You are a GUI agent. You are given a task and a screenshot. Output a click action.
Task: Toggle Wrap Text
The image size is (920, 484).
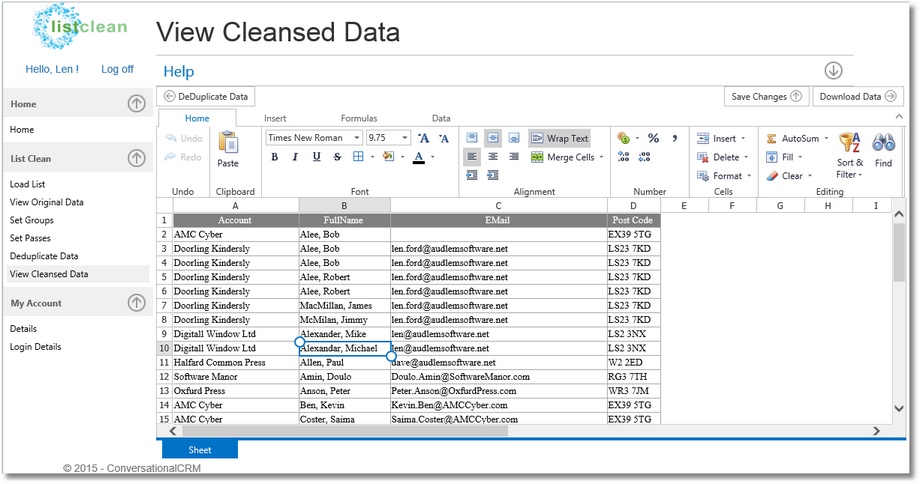(559, 138)
